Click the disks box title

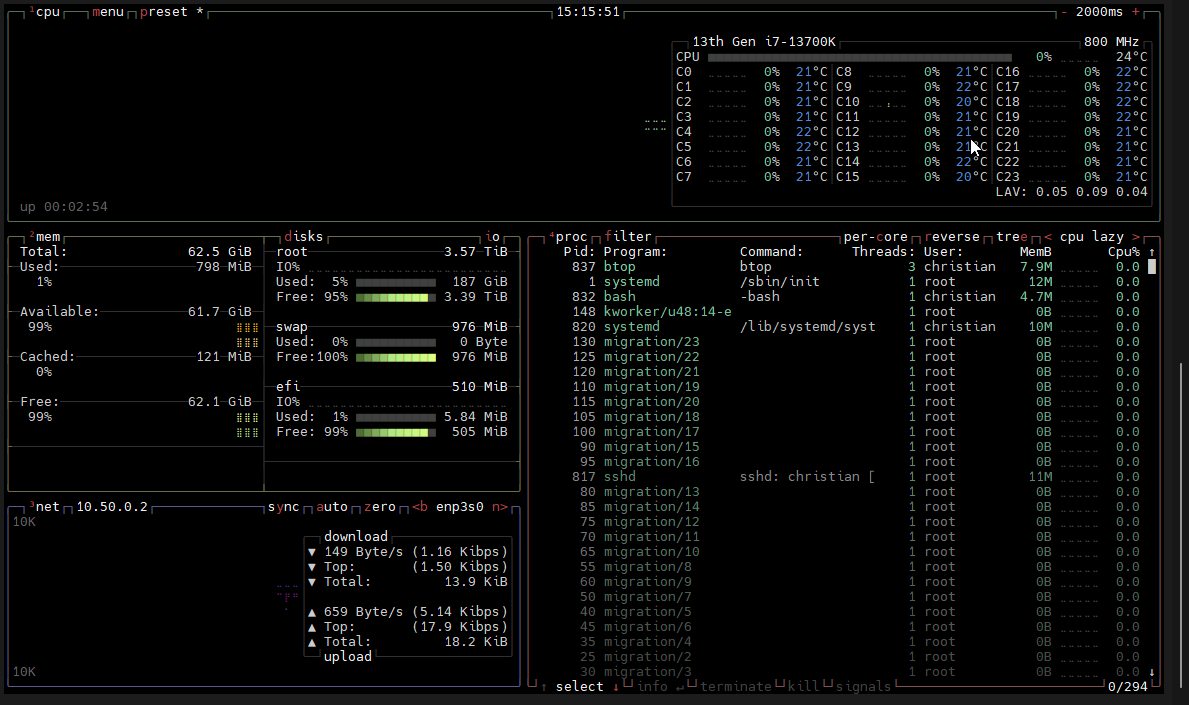pos(304,237)
